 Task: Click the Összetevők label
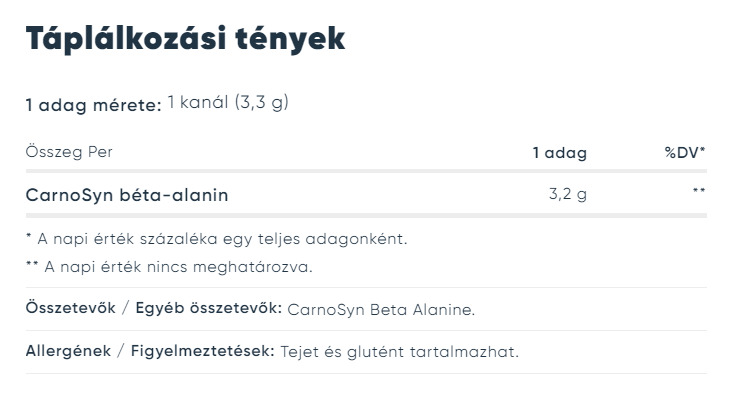coord(70,308)
